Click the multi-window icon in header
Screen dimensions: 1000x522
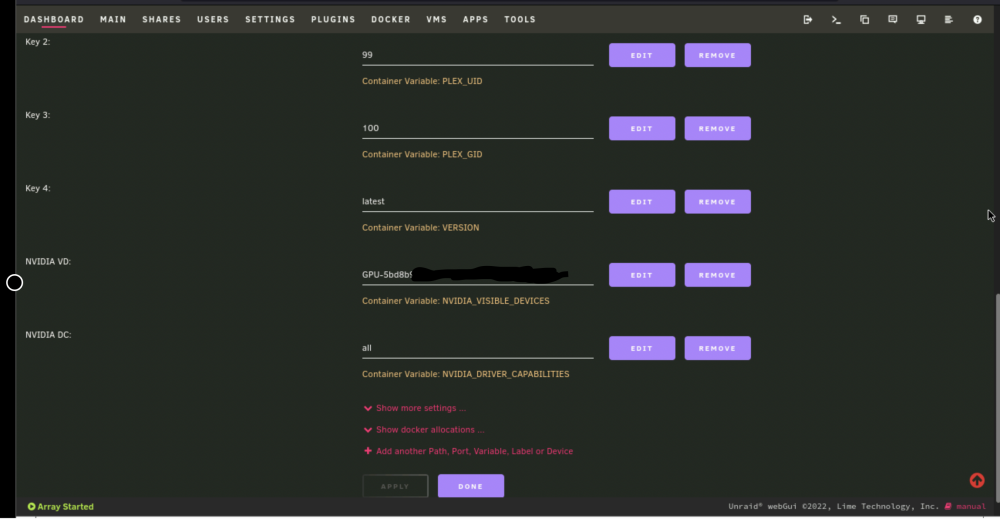pyautogui.click(x=864, y=20)
